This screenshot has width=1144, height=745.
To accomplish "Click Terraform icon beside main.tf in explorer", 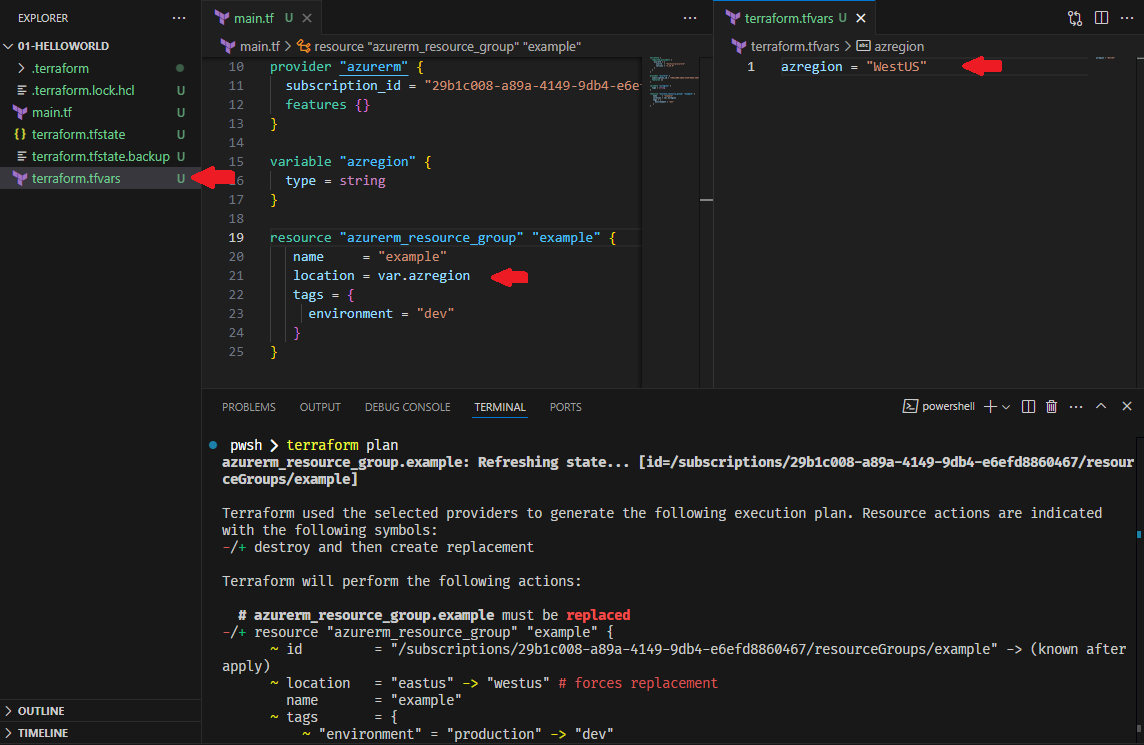I will [20, 112].
